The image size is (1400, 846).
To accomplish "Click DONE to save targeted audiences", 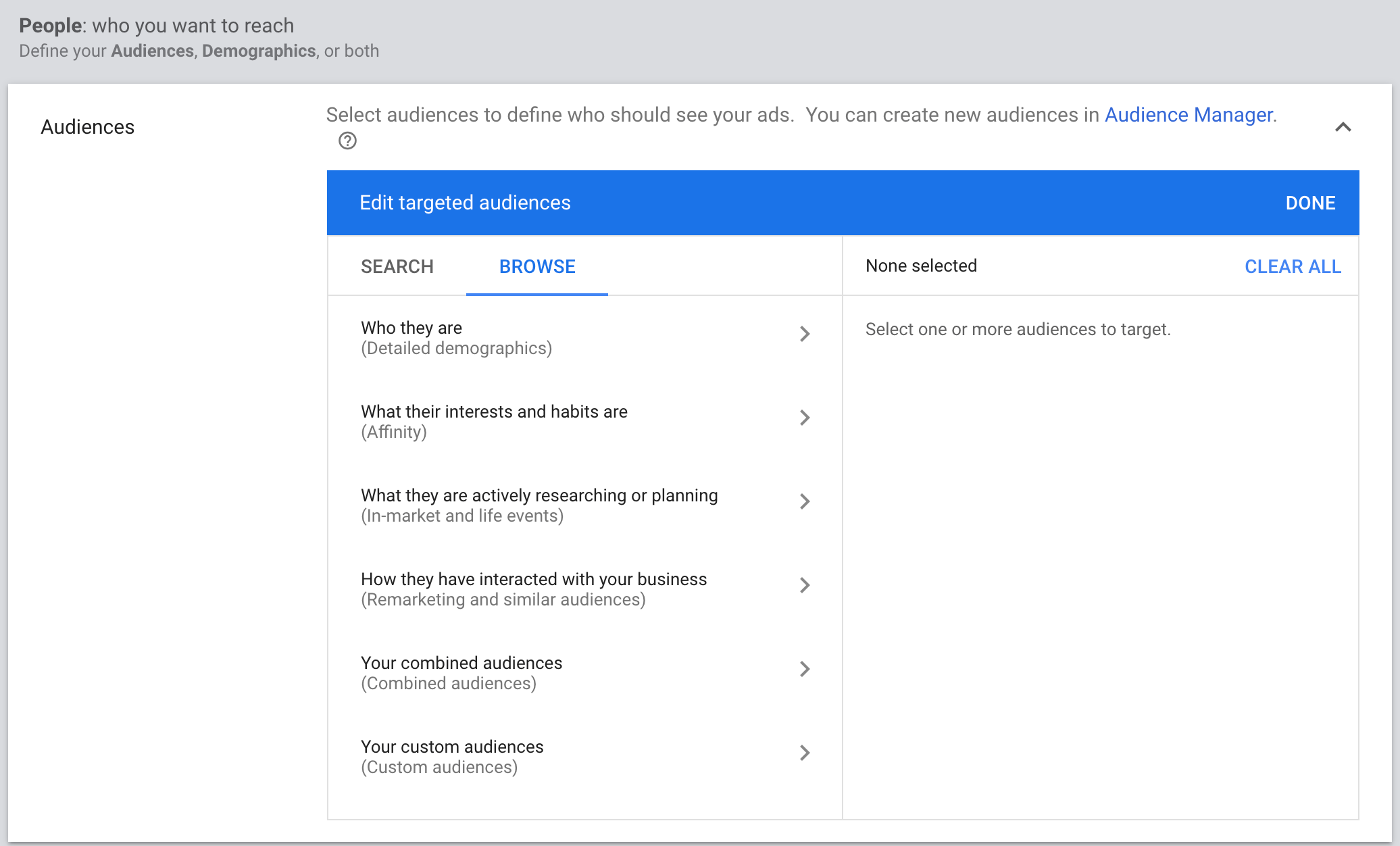I will (x=1310, y=203).
